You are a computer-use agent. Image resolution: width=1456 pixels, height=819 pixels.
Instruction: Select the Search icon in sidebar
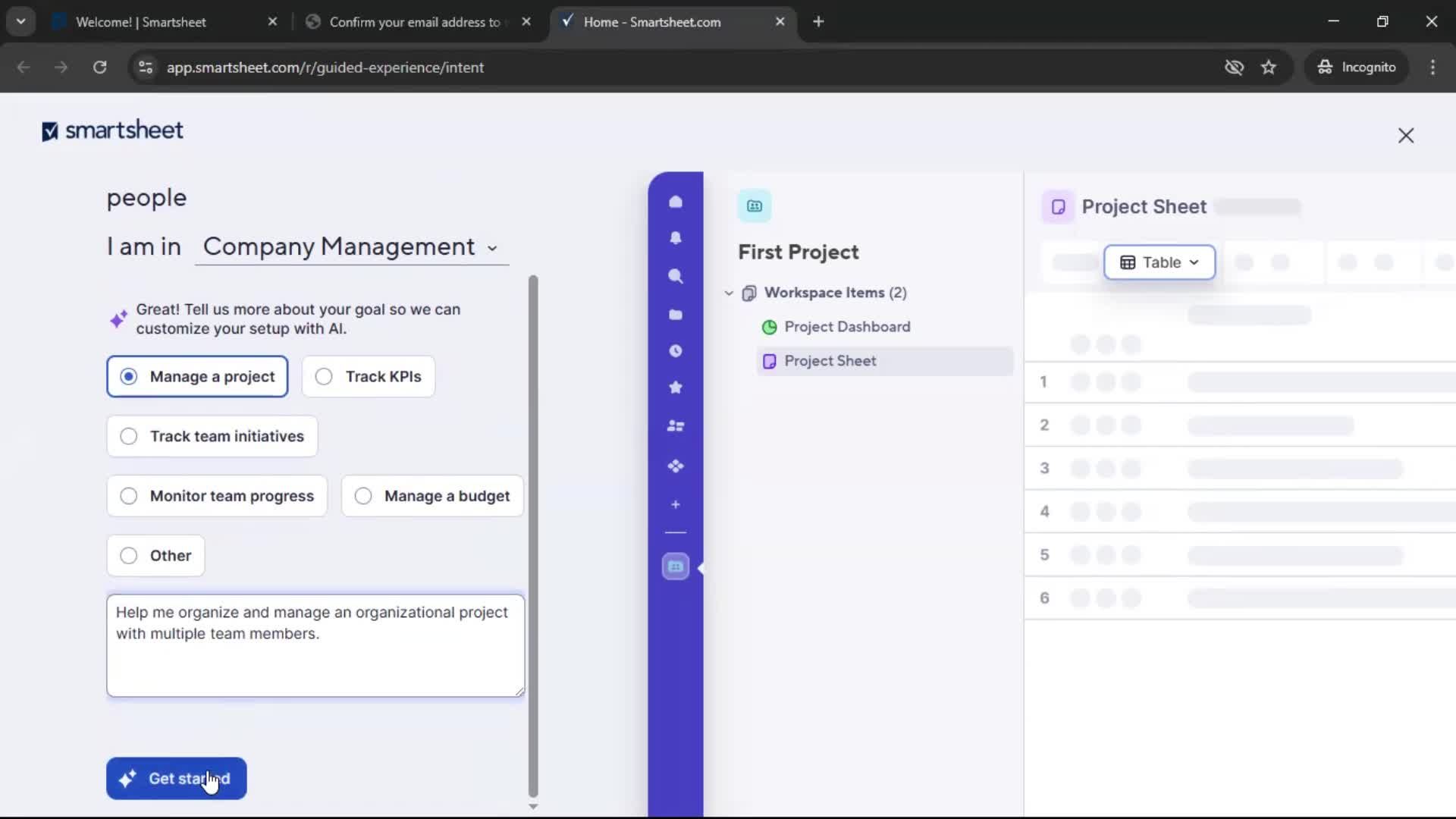point(676,277)
